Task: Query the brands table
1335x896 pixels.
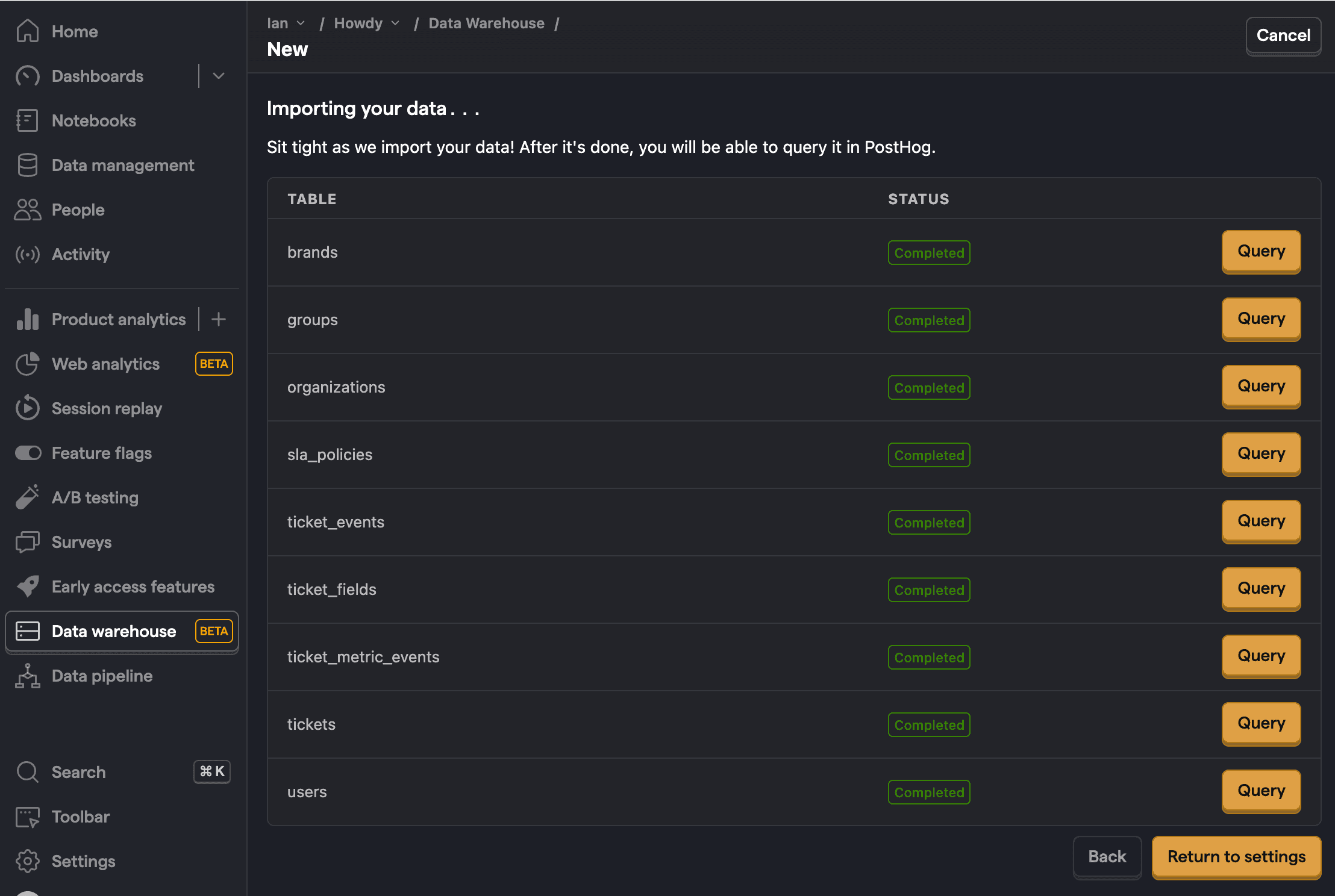Action: pyautogui.click(x=1261, y=251)
